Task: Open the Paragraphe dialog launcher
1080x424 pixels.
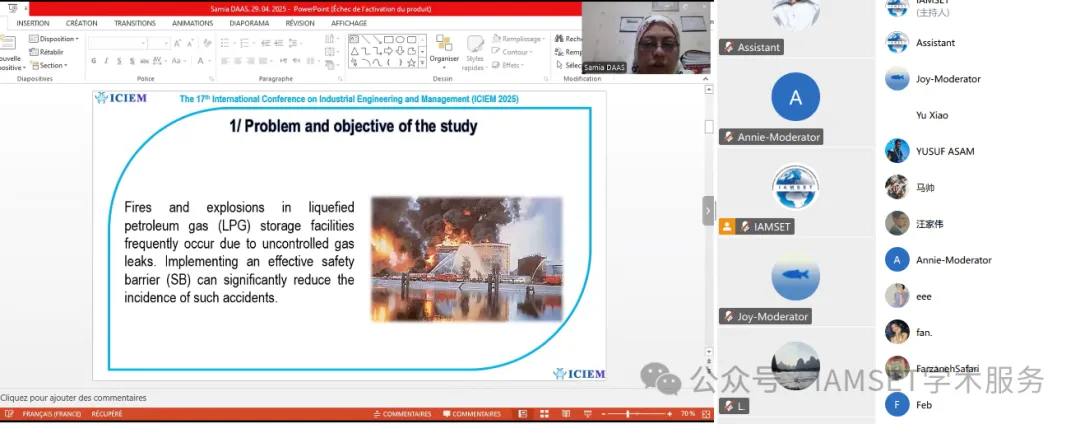Action: (340, 79)
